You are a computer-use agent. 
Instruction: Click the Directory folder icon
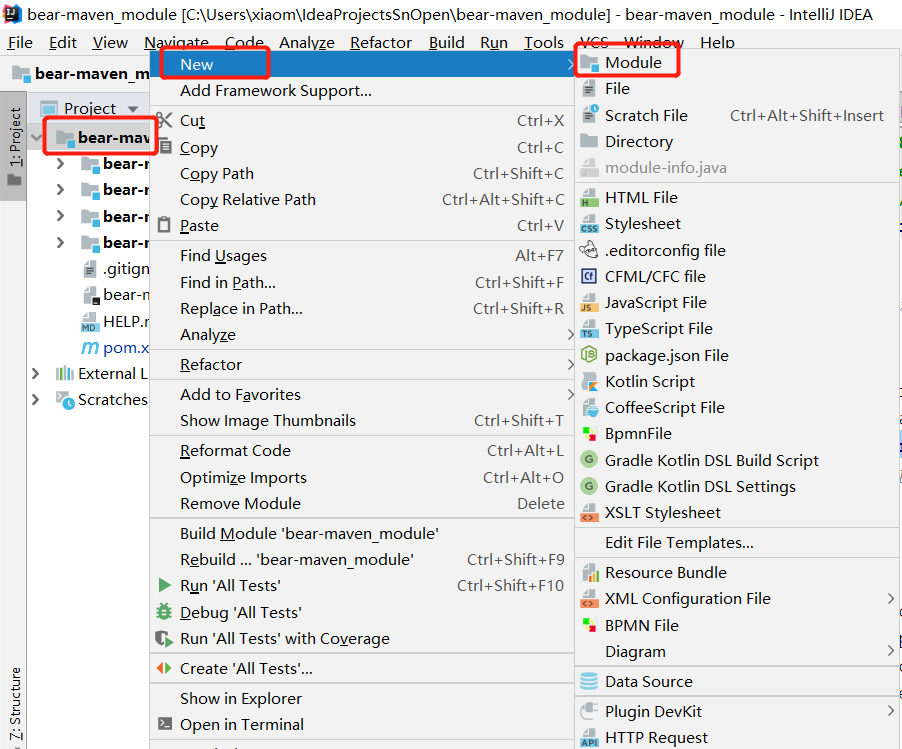point(589,141)
